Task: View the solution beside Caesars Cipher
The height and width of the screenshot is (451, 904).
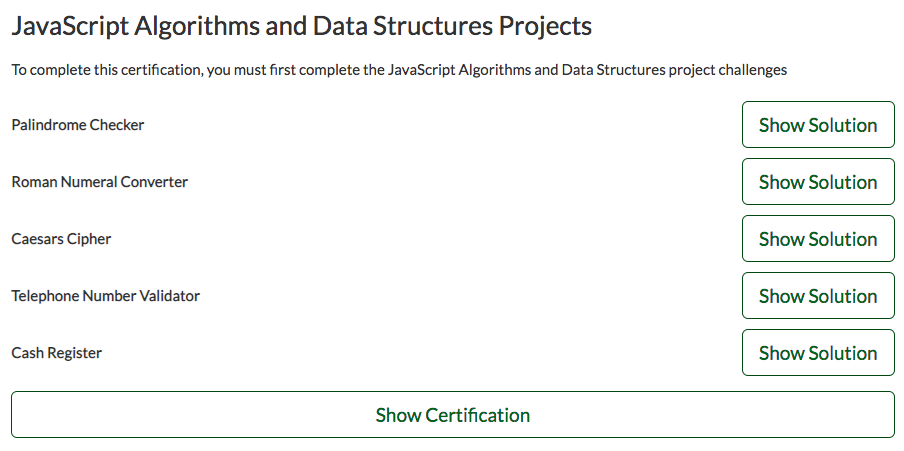Action: [818, 239]
